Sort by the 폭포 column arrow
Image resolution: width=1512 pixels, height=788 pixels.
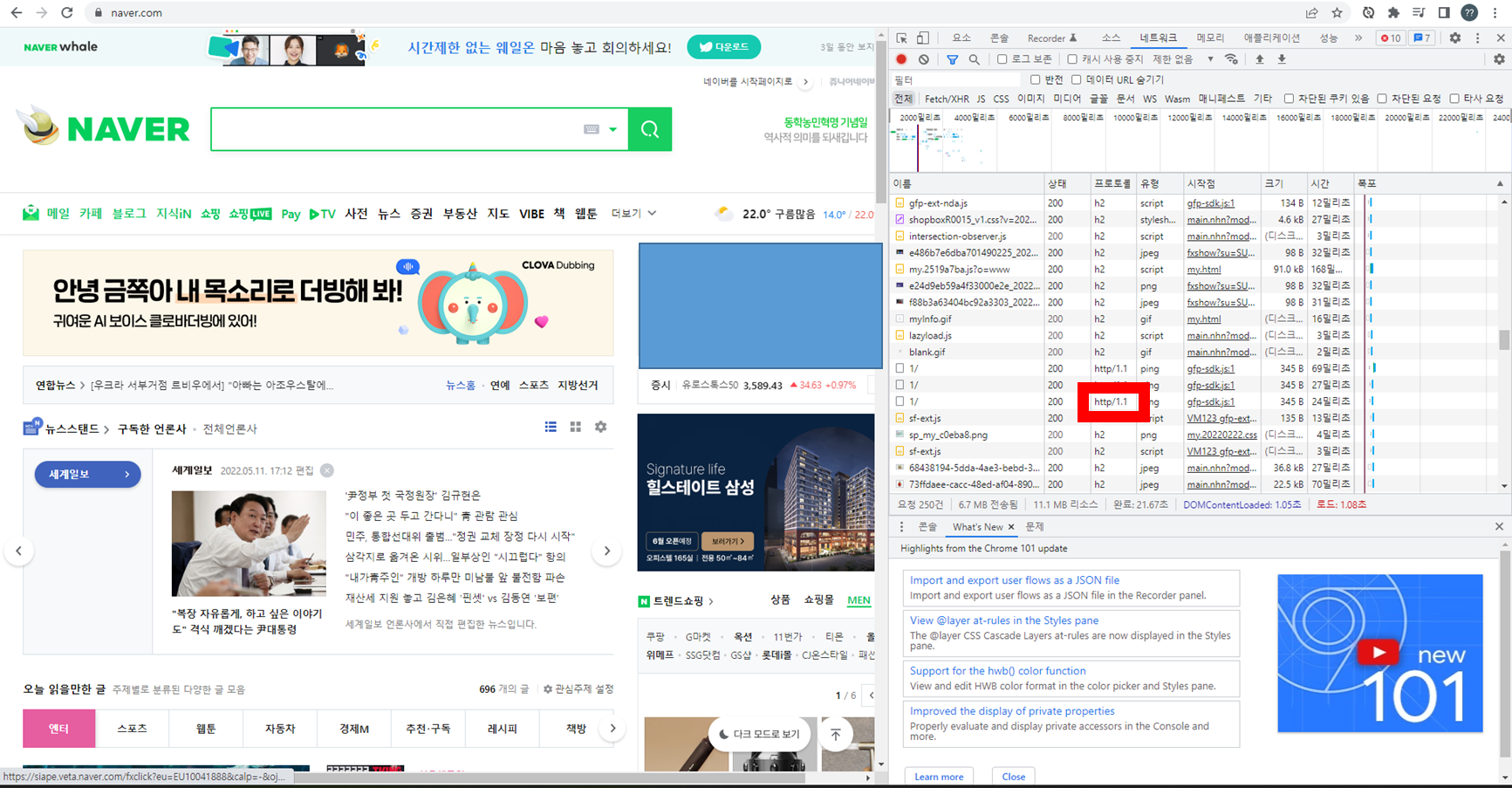1500,183
